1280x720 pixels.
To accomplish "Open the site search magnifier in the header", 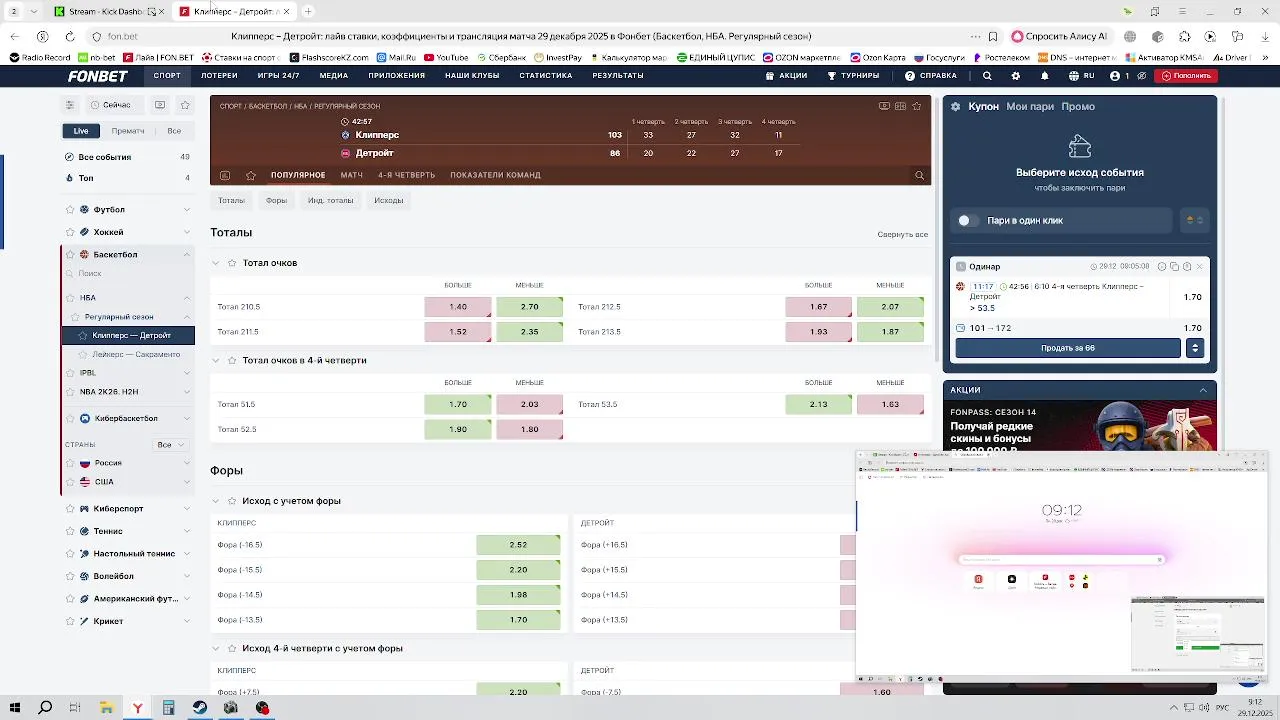I will 987,76.
